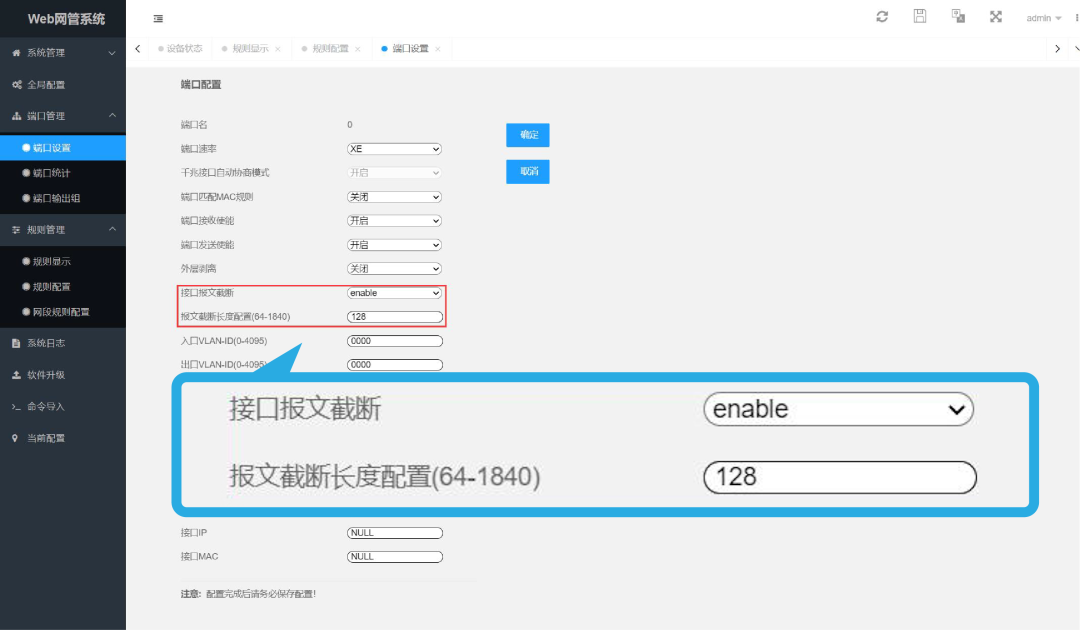Enter fullscreen via the expand arrows icon
The image size is (1080, 630).
(x=995, y=16)
